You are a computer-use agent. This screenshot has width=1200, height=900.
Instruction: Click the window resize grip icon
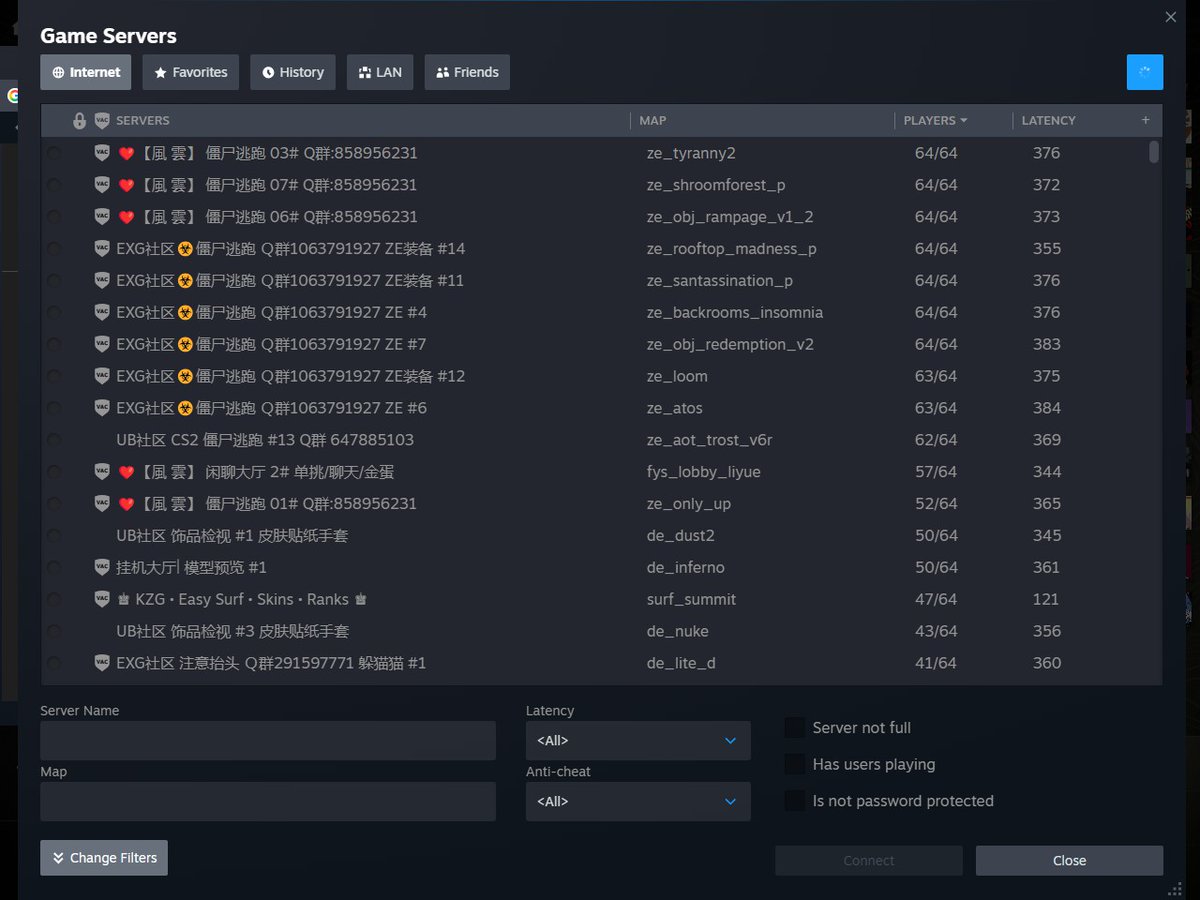point(1174,889)
